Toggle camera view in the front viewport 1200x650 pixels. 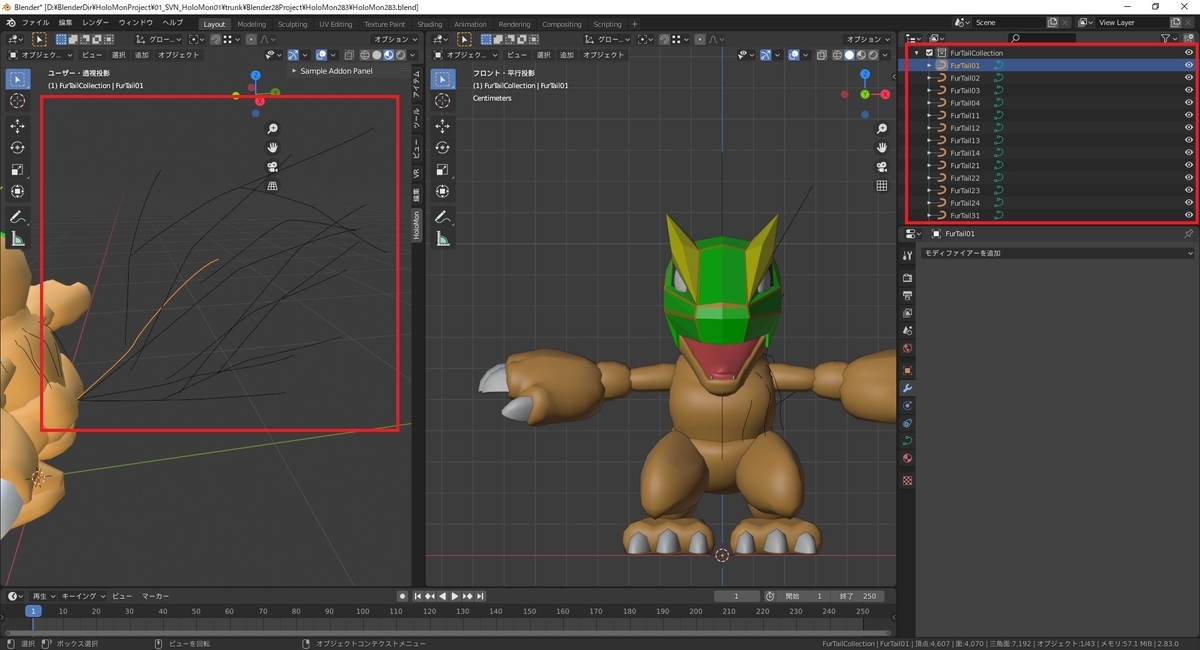point(882,167)
